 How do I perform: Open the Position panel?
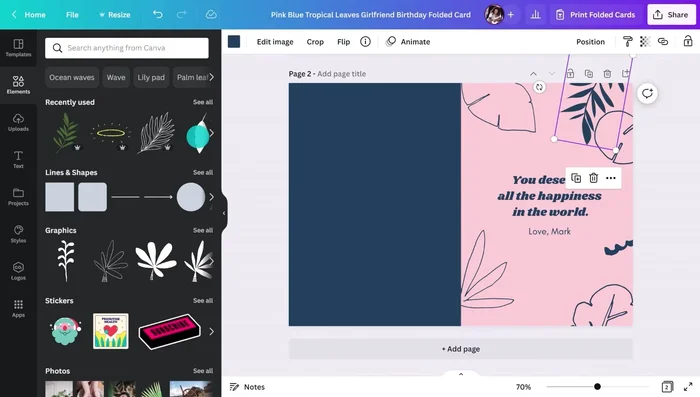pyautogui.click(x=590, y=42)
